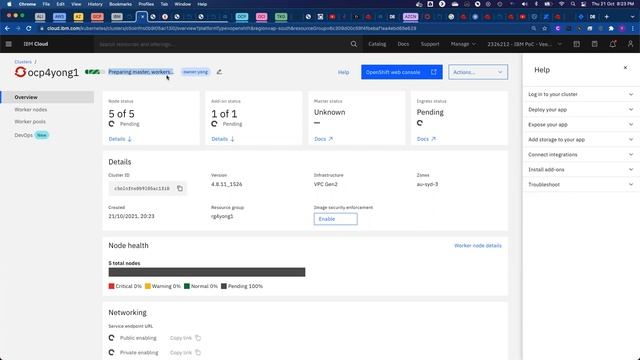640x360 pixels.
Task: Open the notifications bell icon
Action: click(613, 44)
